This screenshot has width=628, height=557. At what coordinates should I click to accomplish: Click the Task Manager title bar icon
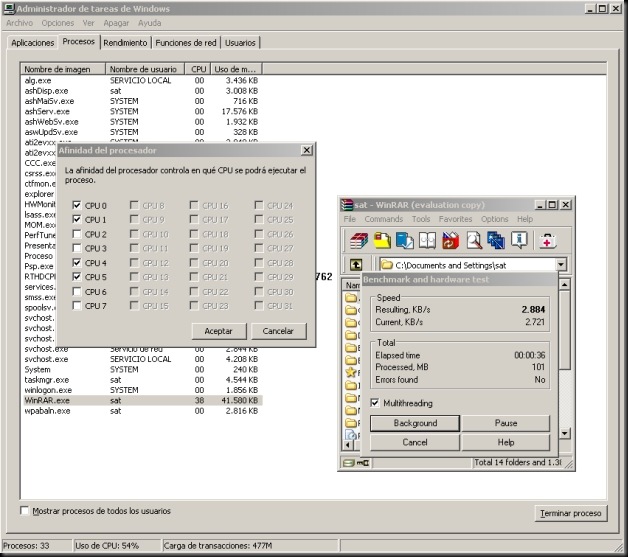coord(9,9)
